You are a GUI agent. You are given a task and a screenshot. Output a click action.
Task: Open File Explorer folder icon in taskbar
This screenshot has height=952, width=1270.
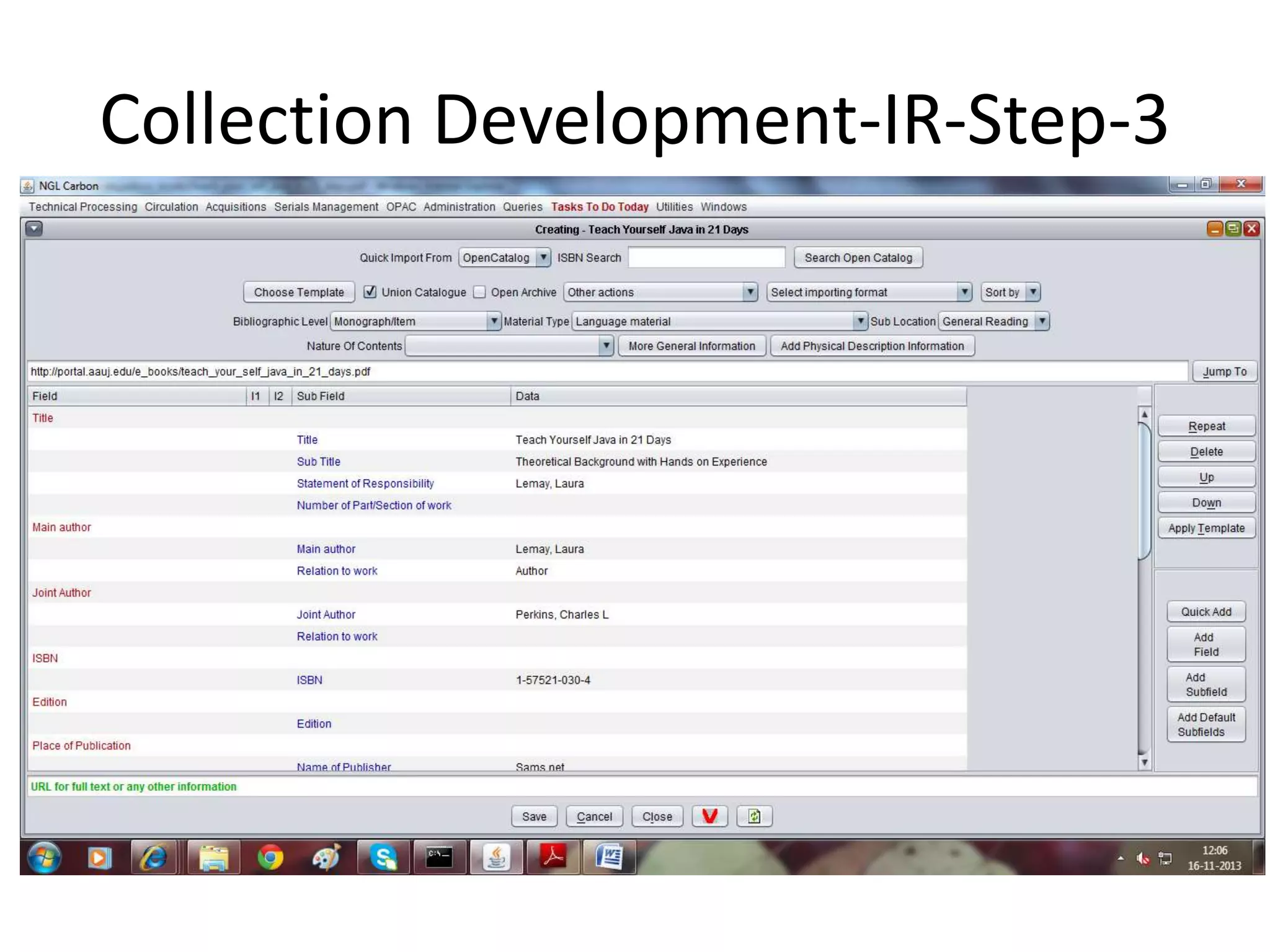[x=213, y=858]
